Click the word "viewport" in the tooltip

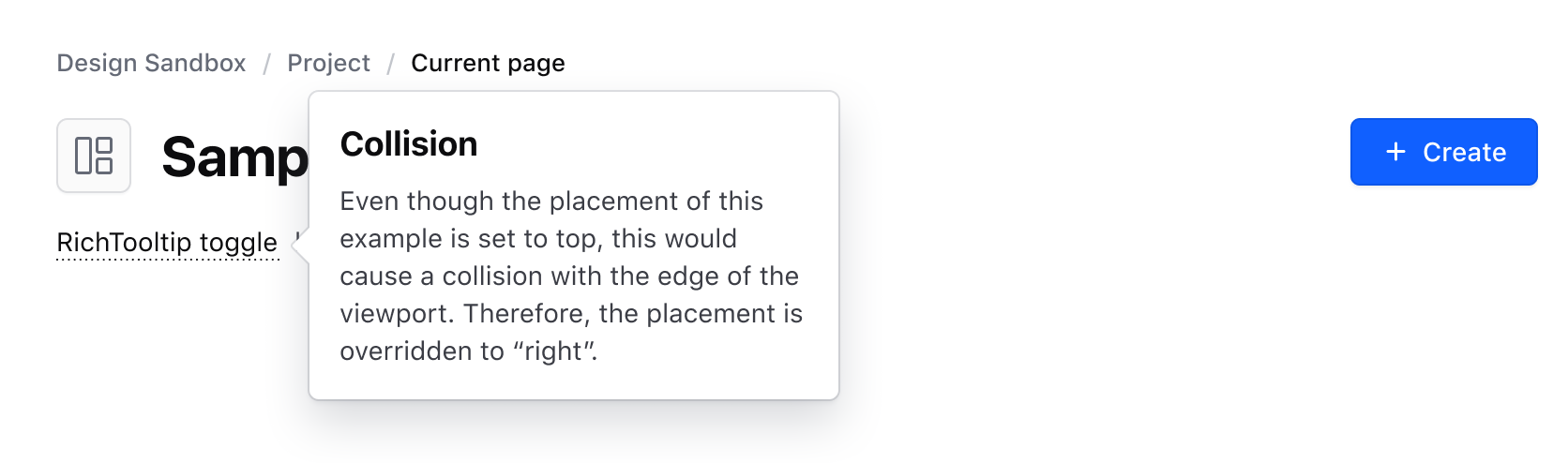396,313
